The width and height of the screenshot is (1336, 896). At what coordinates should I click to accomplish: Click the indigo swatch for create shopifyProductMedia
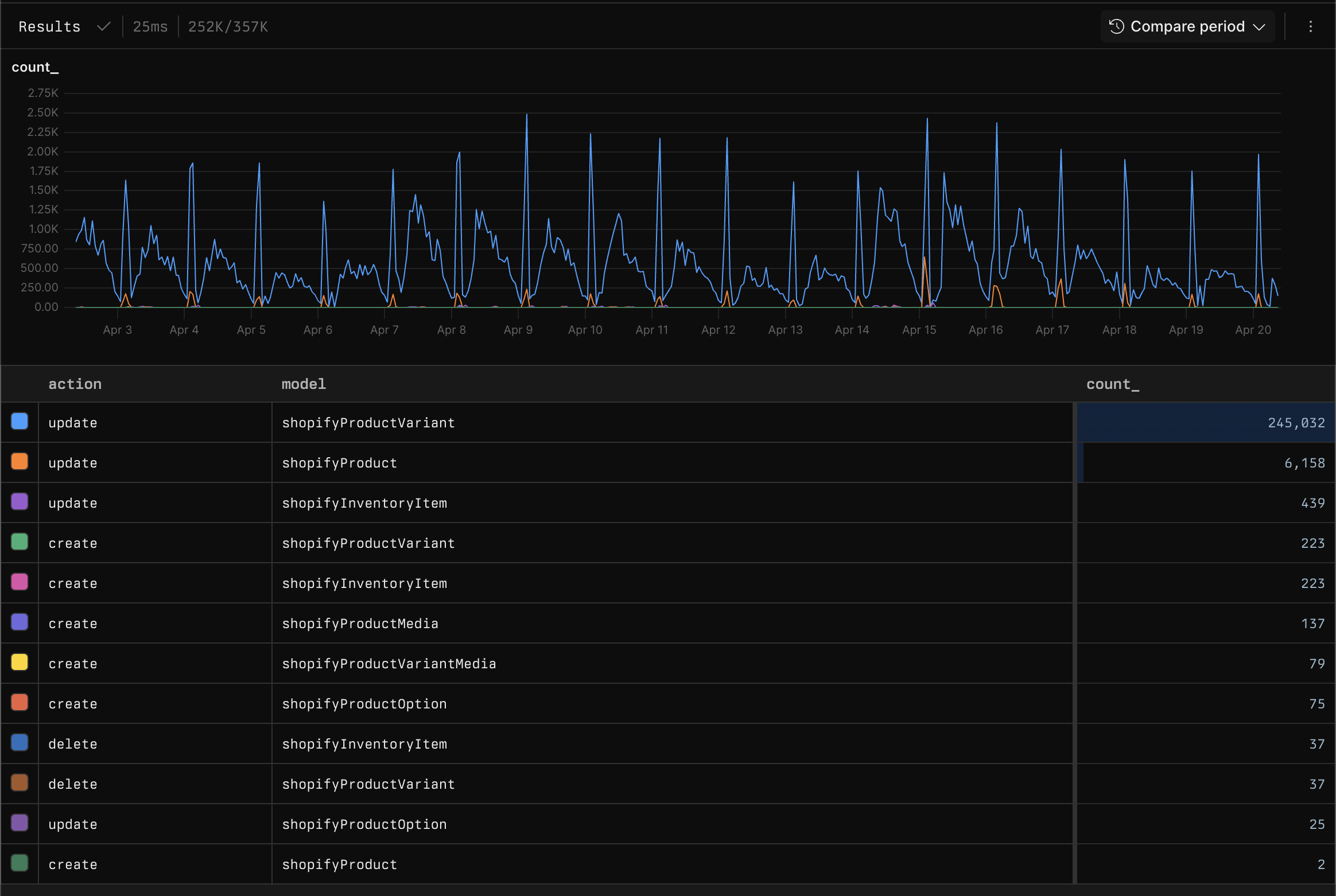[20, 622]
